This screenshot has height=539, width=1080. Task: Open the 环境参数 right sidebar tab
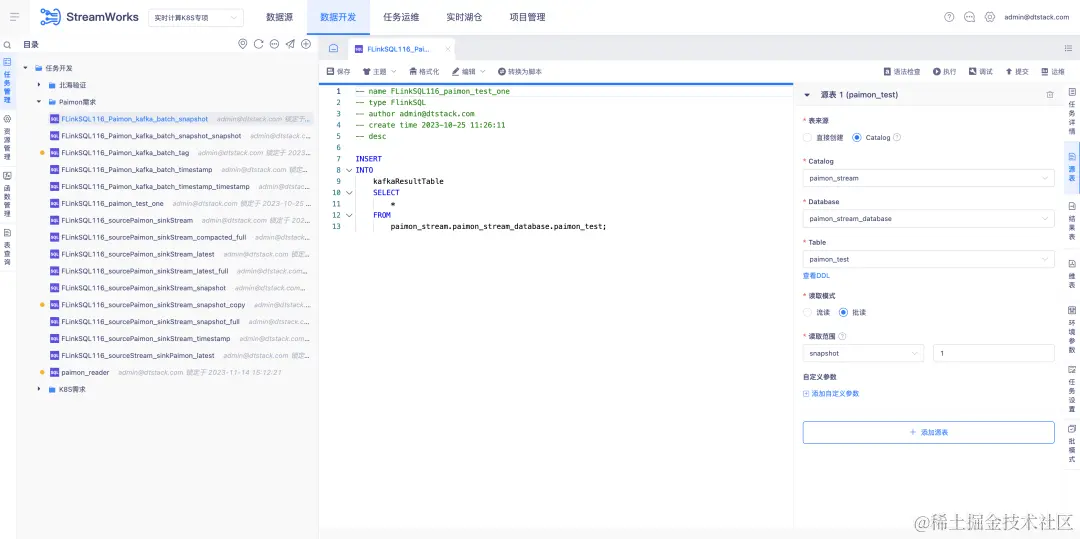tap(1072, 329)
